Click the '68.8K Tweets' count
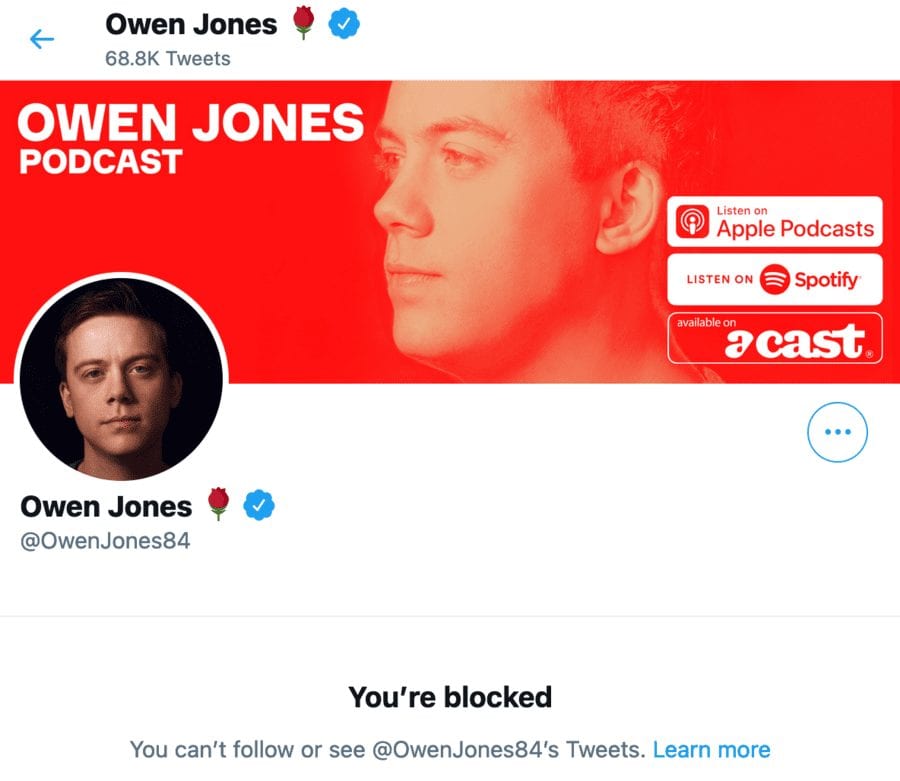The height and width of the screenshot is (781, 900). pos(167,58)
